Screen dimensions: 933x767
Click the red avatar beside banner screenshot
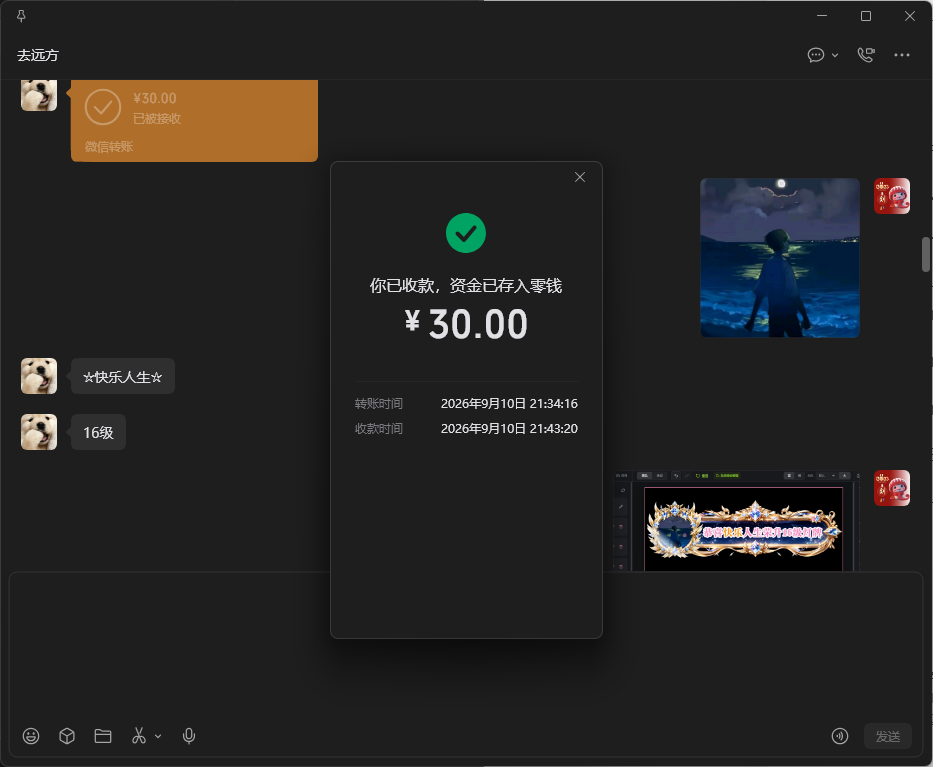click(892, 488)
